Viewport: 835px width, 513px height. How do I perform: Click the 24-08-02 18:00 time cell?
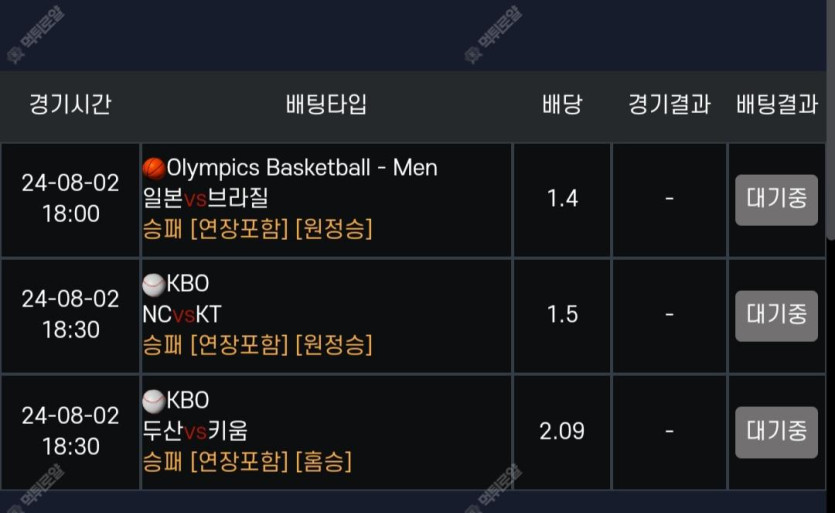coord(70,199)
